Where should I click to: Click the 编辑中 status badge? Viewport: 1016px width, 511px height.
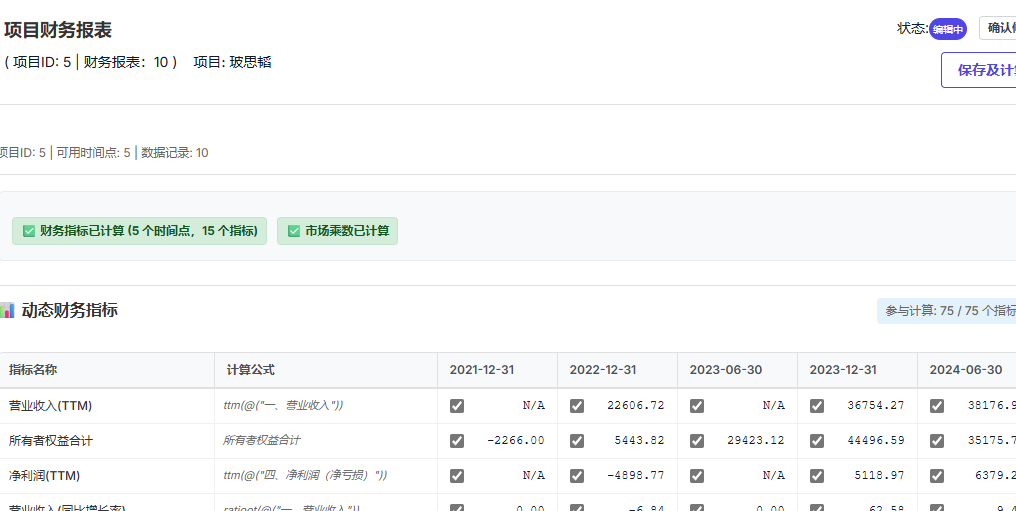948,29
